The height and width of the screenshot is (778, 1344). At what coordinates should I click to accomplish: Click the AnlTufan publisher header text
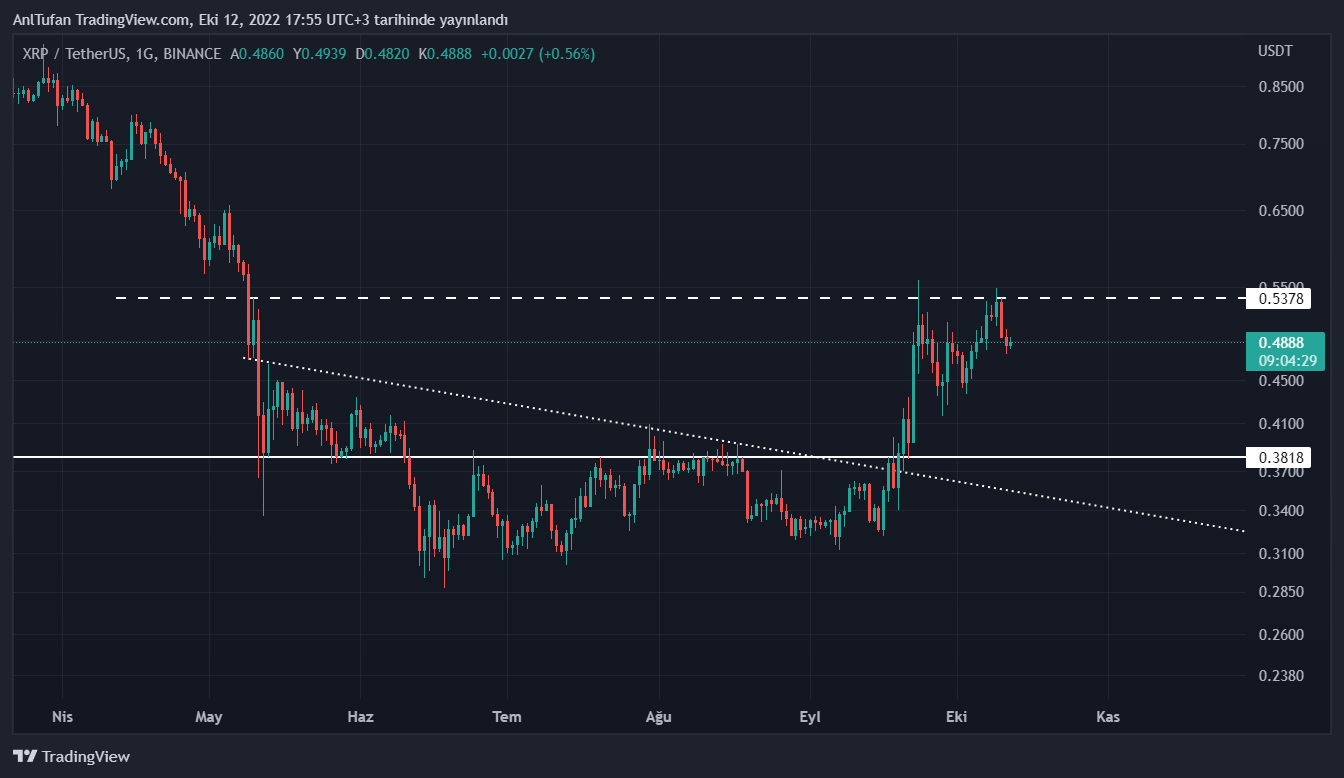coord(260,20)
